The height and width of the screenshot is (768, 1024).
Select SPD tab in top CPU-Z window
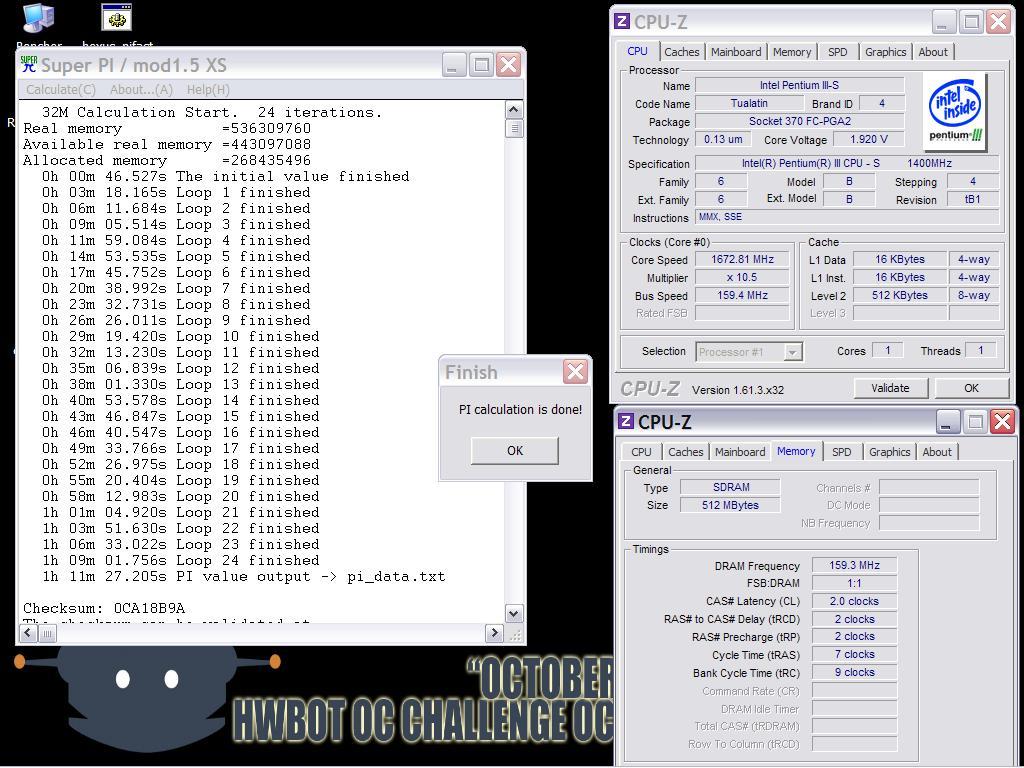tap(837, 52)
